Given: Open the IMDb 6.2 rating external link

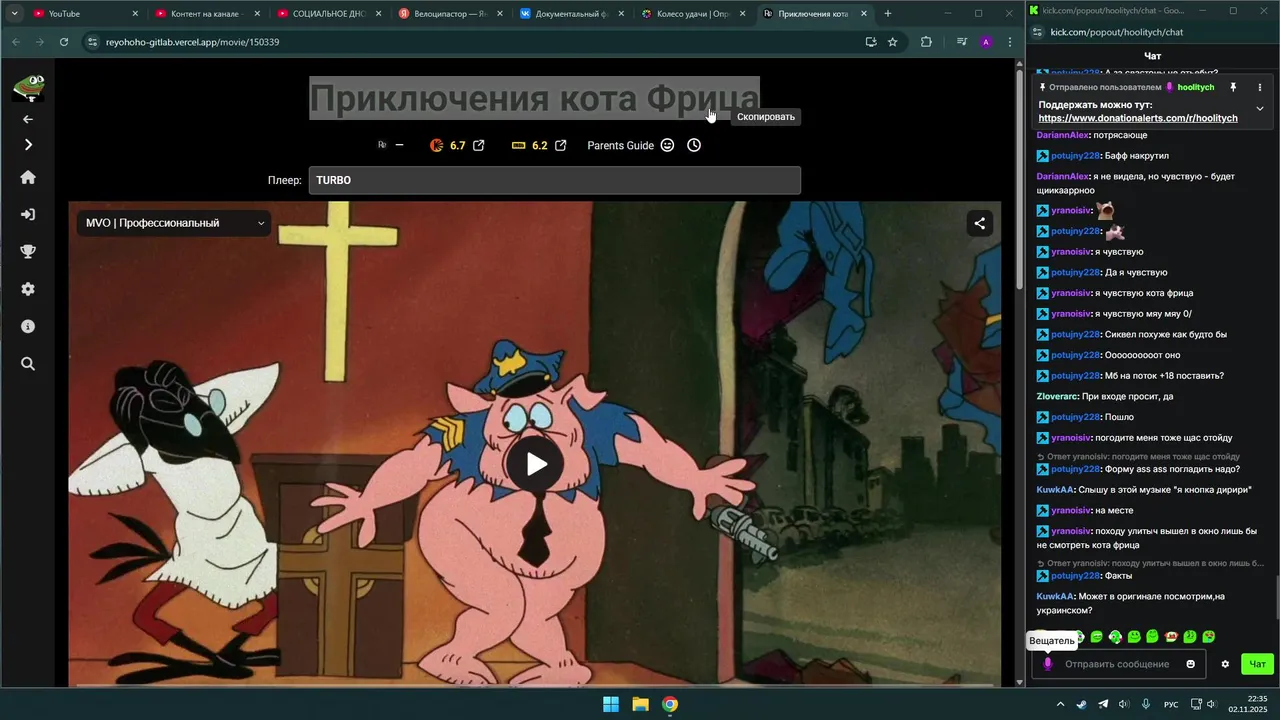Looking at the screenshot, I should 561,145.
